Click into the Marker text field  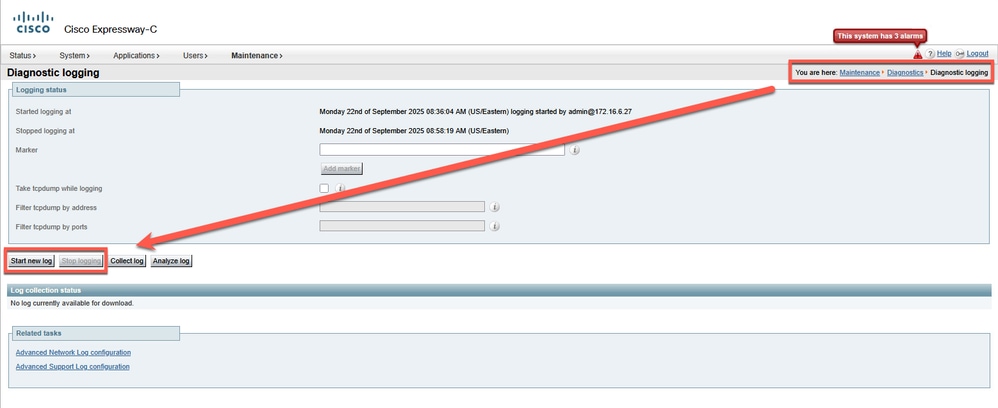pyautogui.click(x=442, y=150)
